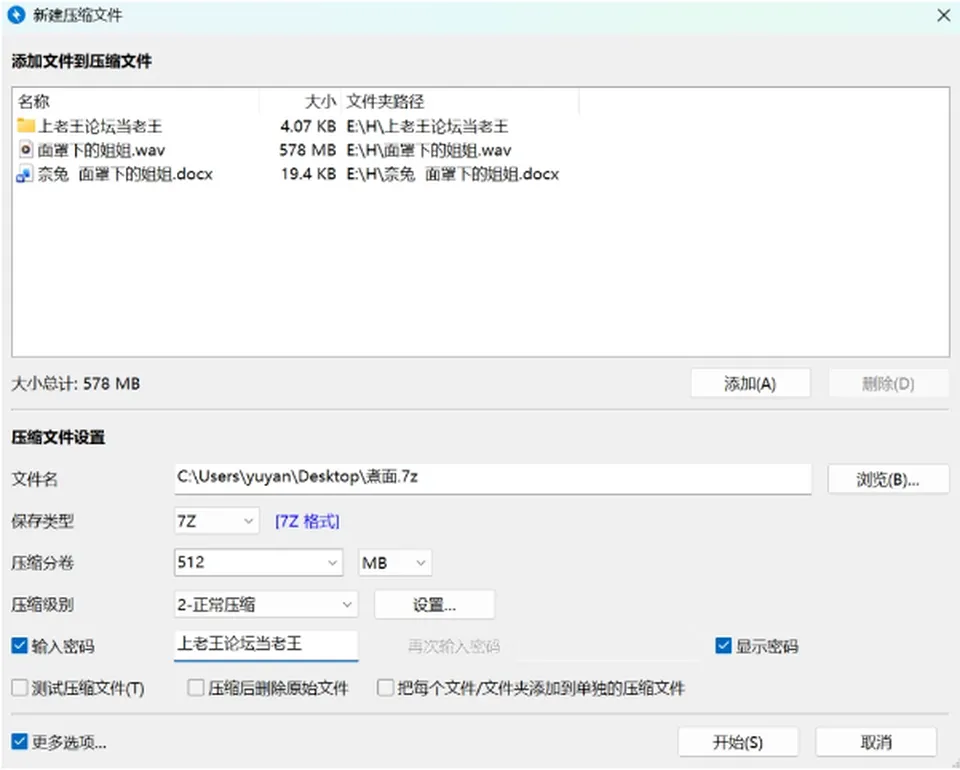Viewport: 960px width, 770px height.
Task: Enable 测试压缩文件(T) checkbox
Action: point(20,688)
